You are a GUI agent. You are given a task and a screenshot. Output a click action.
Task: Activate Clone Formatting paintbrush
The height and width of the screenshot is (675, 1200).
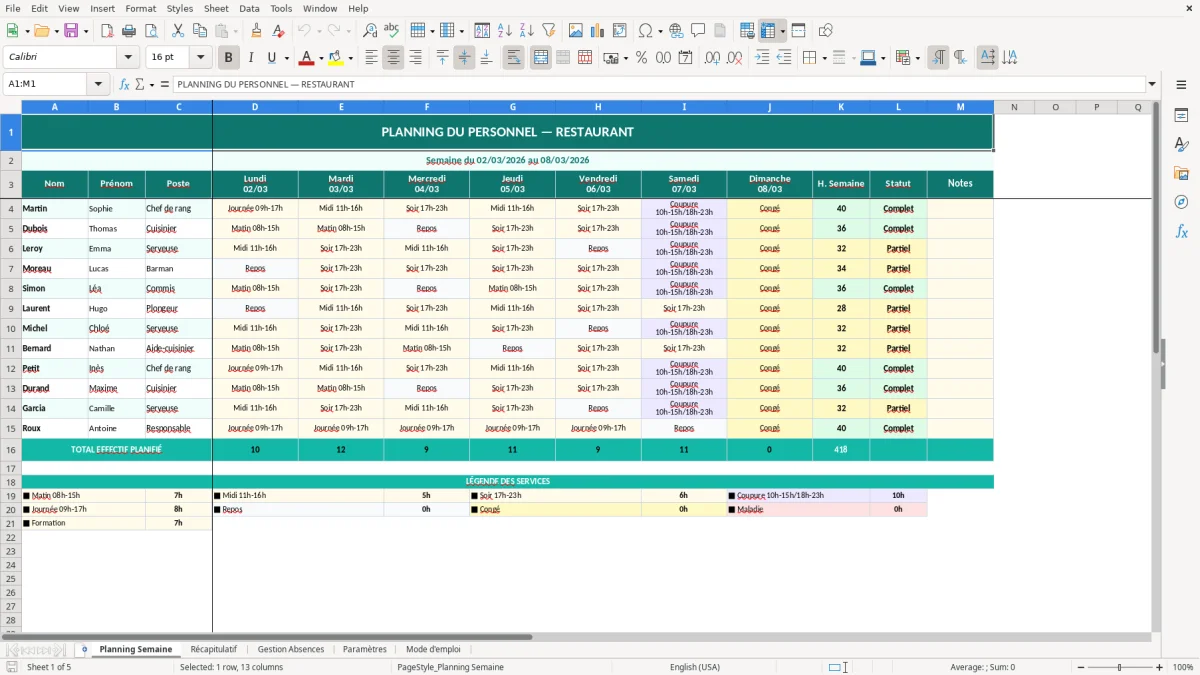(x=257, y=31)
